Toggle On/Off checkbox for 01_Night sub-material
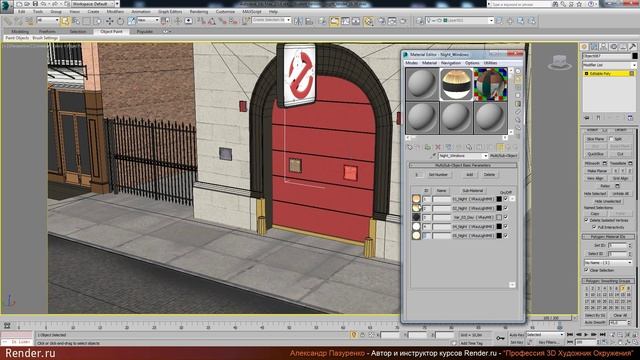640x360 pixels. click(506, 199)
